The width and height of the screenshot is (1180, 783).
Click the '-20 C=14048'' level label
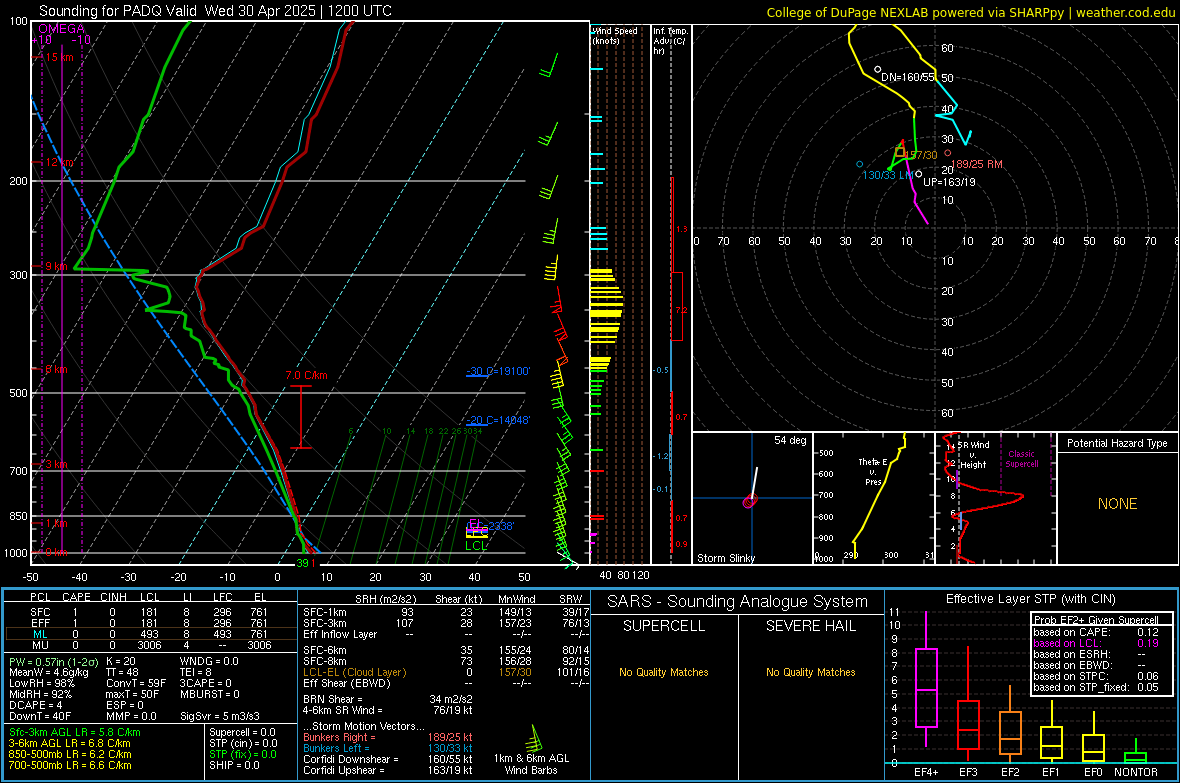pyautogui.click(x=498, y=420)
